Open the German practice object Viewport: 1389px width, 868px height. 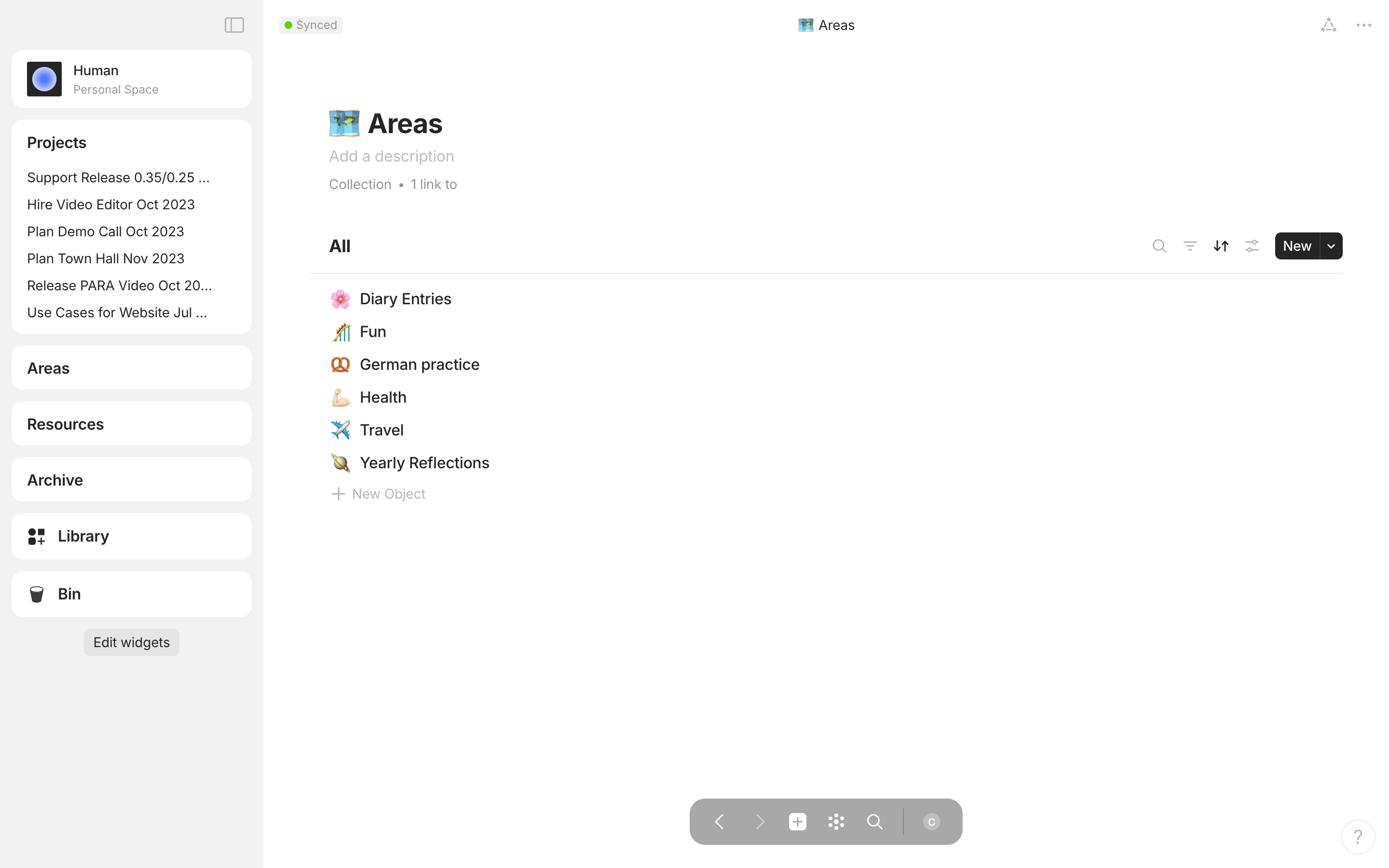coord(419,365)
